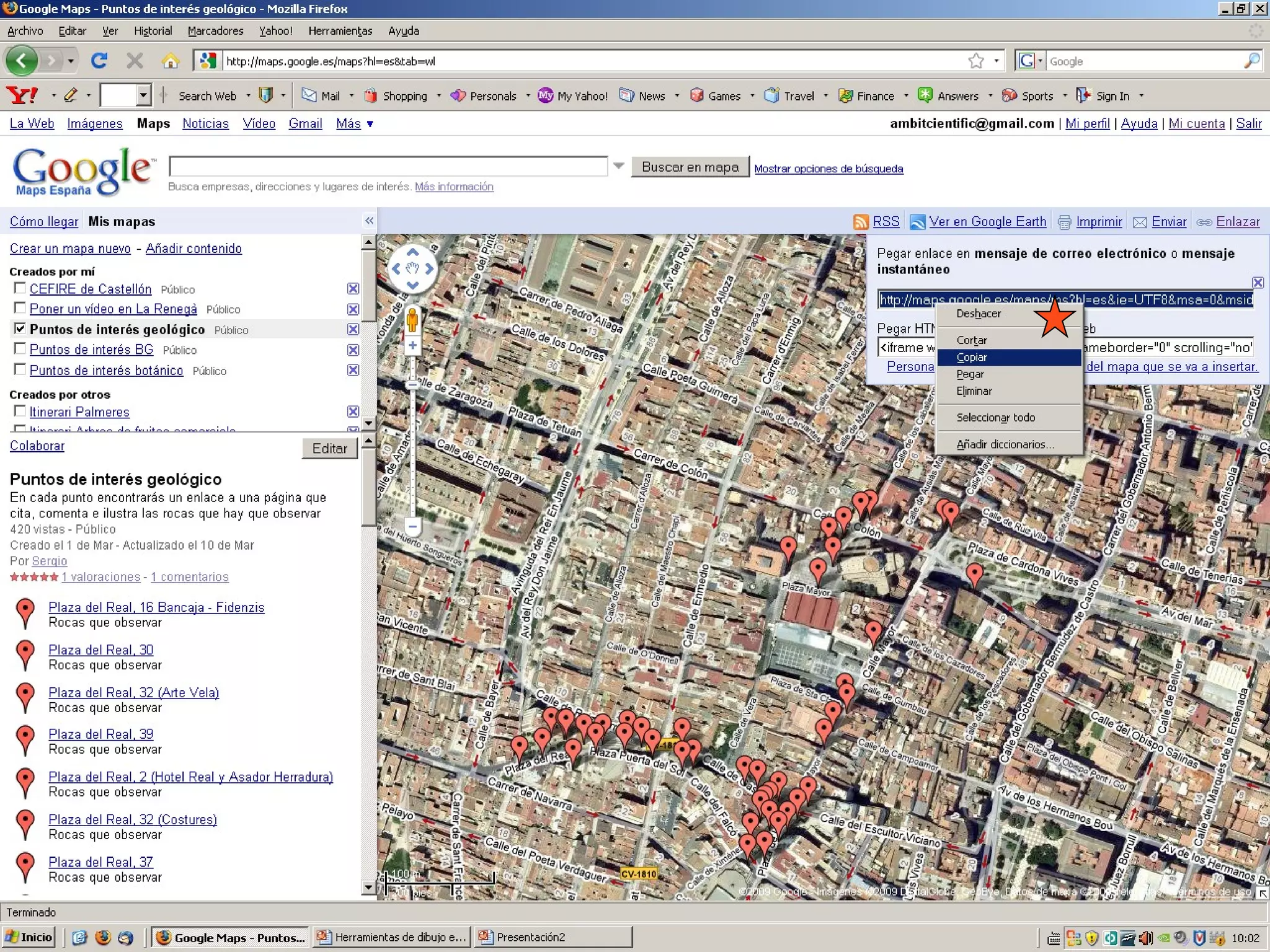This screenshot has height=952, width=1270.
Task: Select Copiar from the context menu
Action: pos(1009,357)
